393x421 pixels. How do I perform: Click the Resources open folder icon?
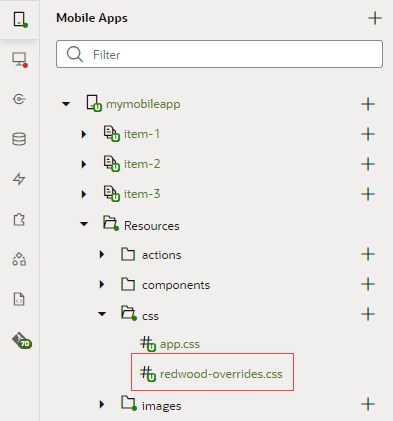[x=111, y=224]
